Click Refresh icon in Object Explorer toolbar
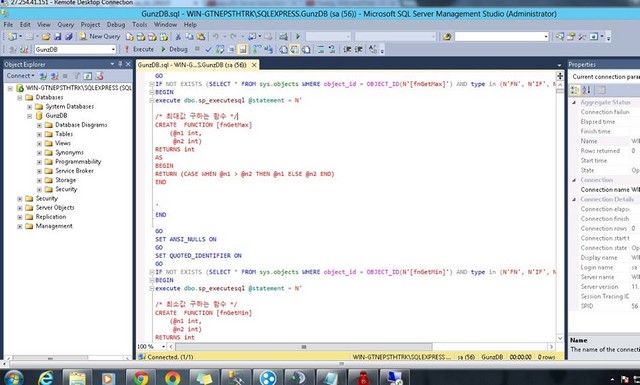Viewport: 640px width, 385px height. 88,76
